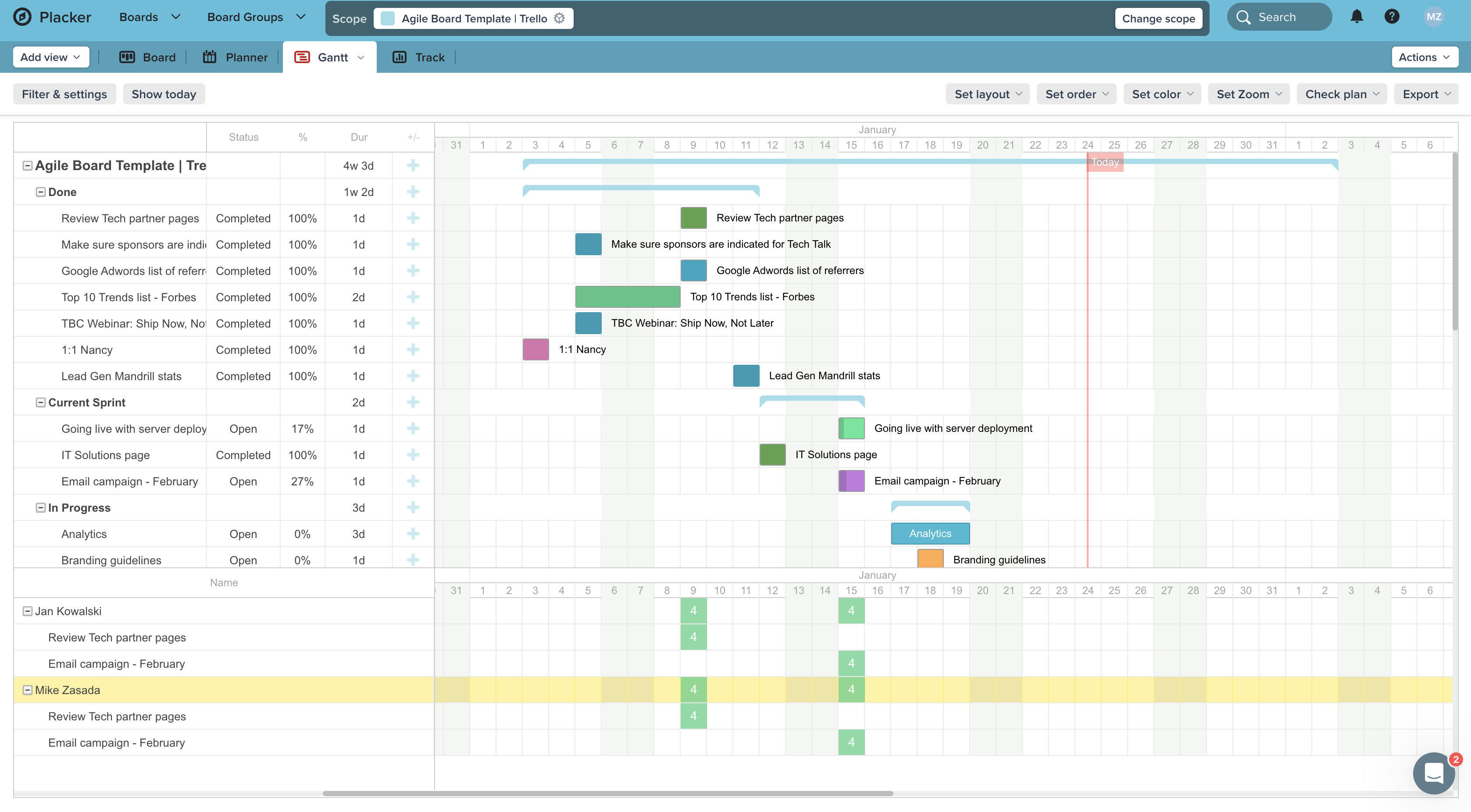Click plus icon for Analytics row
The width and height of the screenshot is (1471, 812).
click(413, 534)
